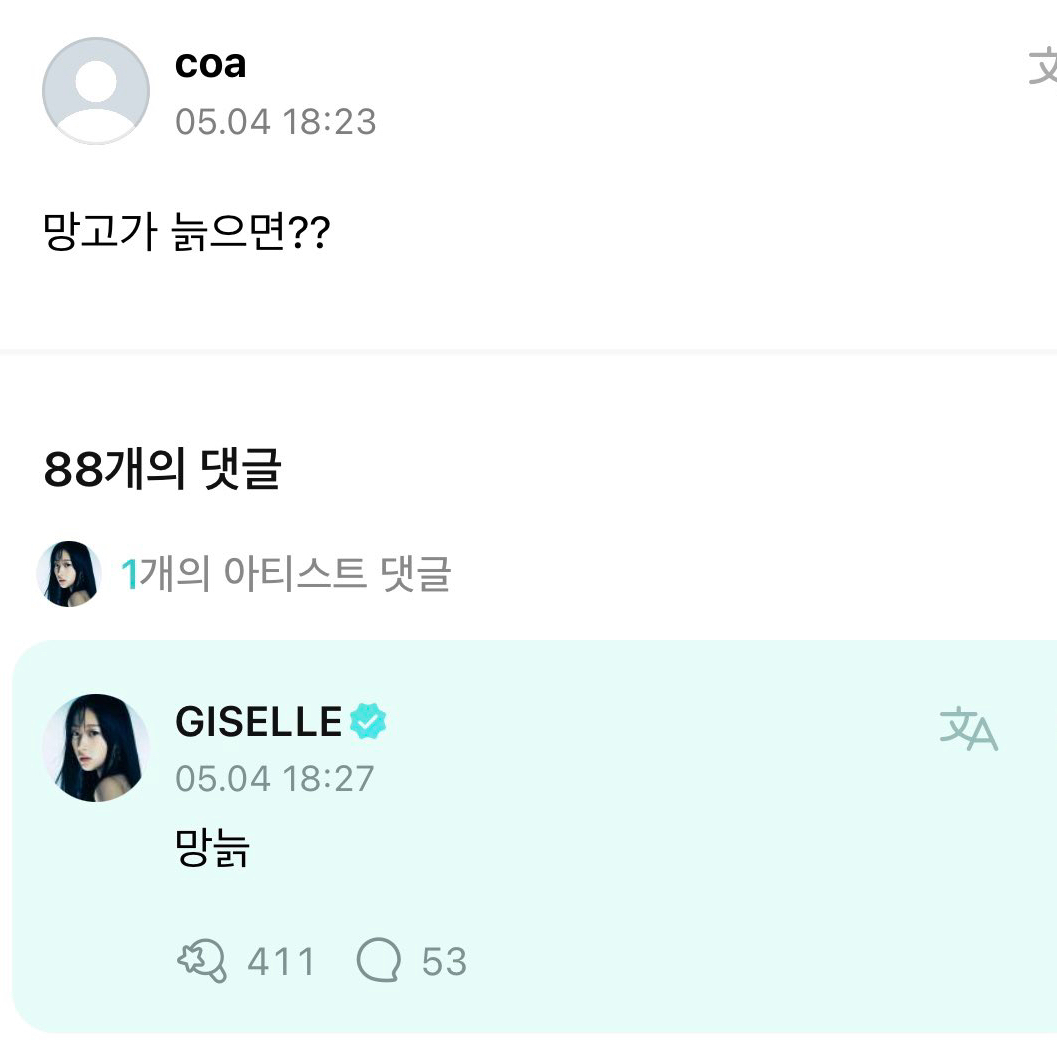Click coa's default profile avatar

96,91
